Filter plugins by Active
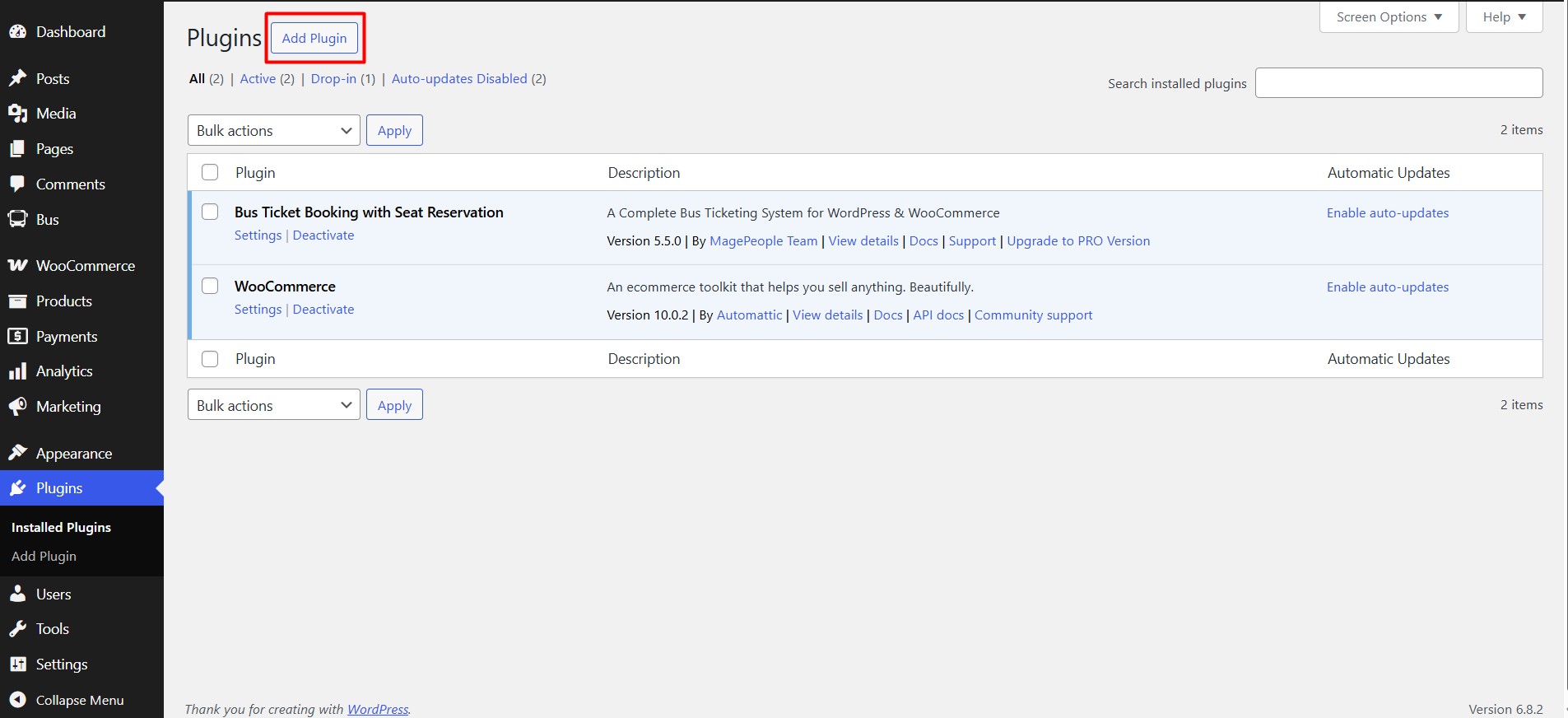Screen dimensions: 1568x718 coord(258,79)
